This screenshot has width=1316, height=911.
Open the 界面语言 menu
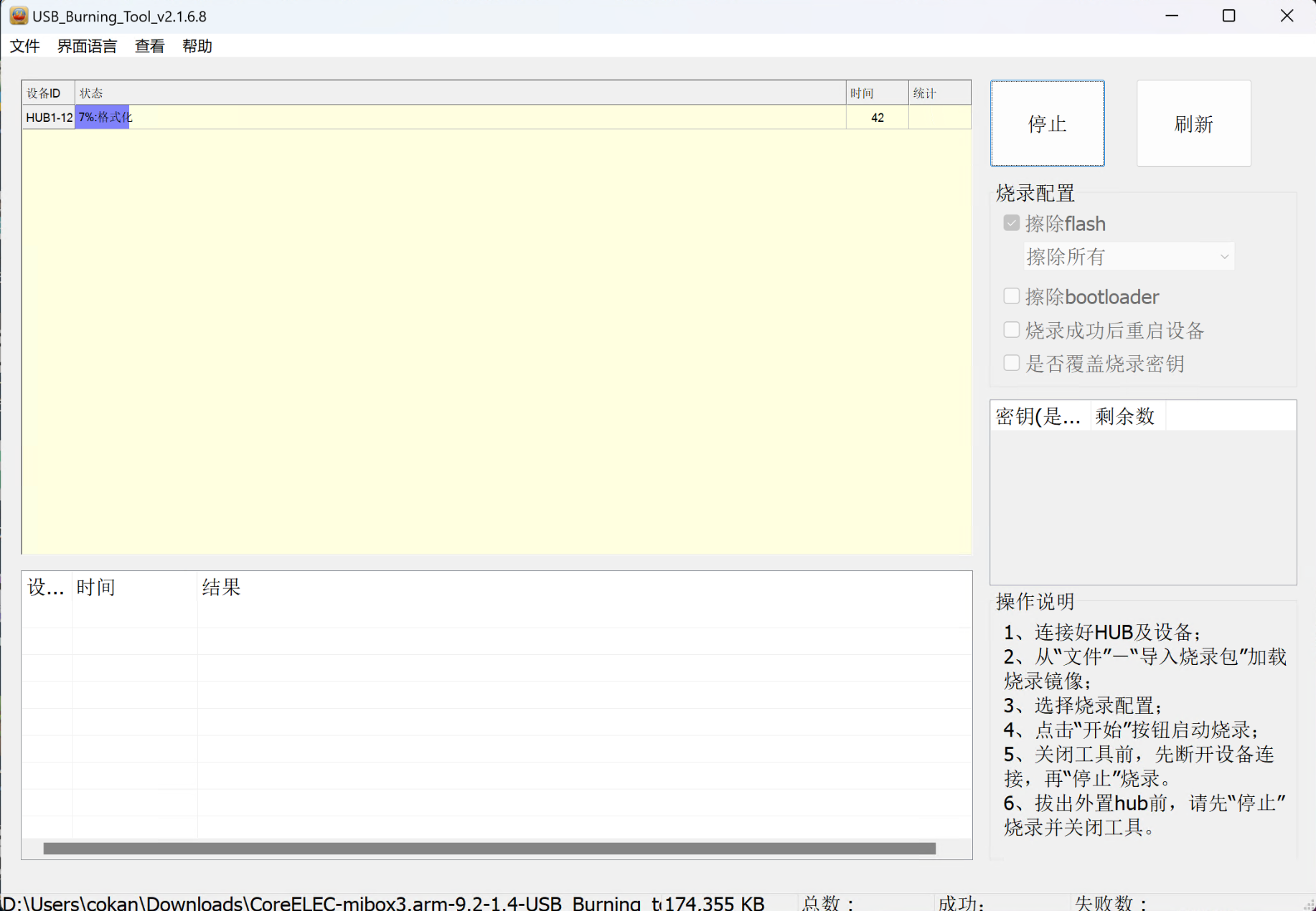pos(87,46)
